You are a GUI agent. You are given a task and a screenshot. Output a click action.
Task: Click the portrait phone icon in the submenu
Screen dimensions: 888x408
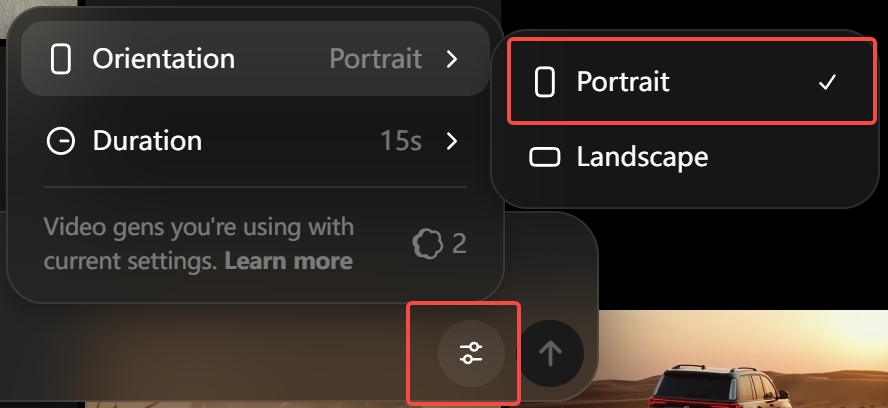click(544, 82)
